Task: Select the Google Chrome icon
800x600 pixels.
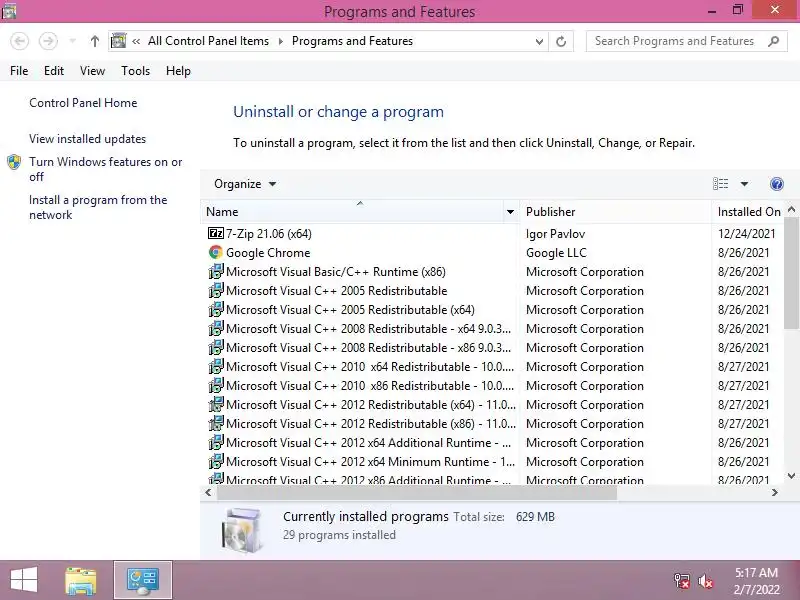Action: coord(216,252)
